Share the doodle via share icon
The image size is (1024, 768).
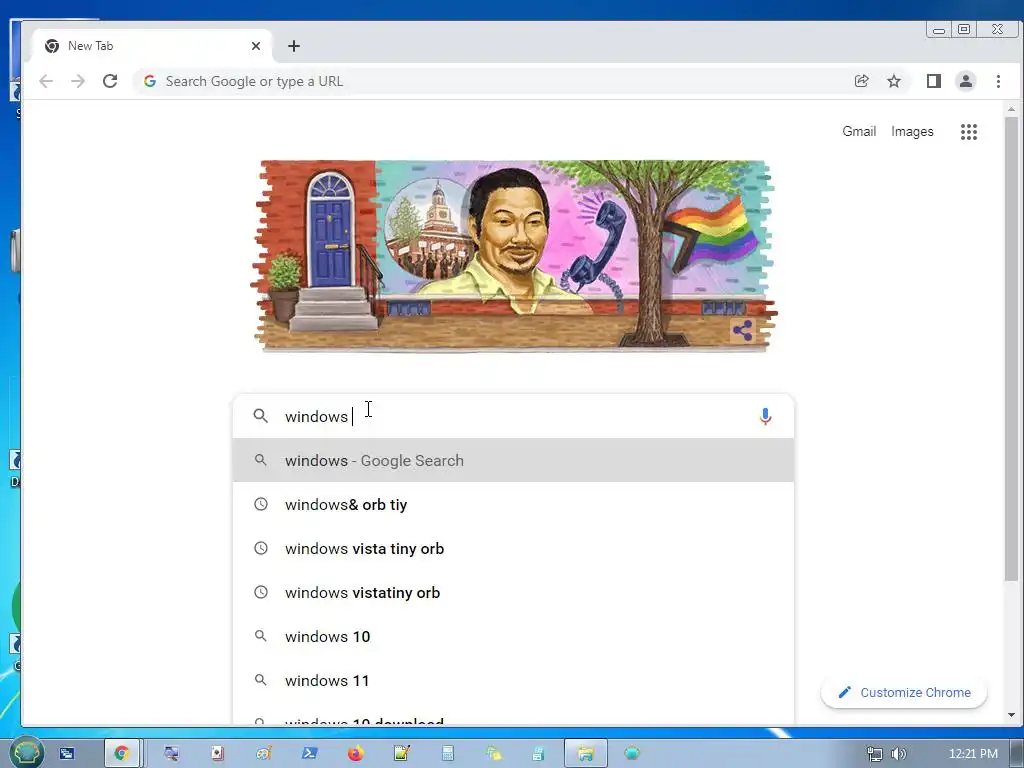[742, 330]
